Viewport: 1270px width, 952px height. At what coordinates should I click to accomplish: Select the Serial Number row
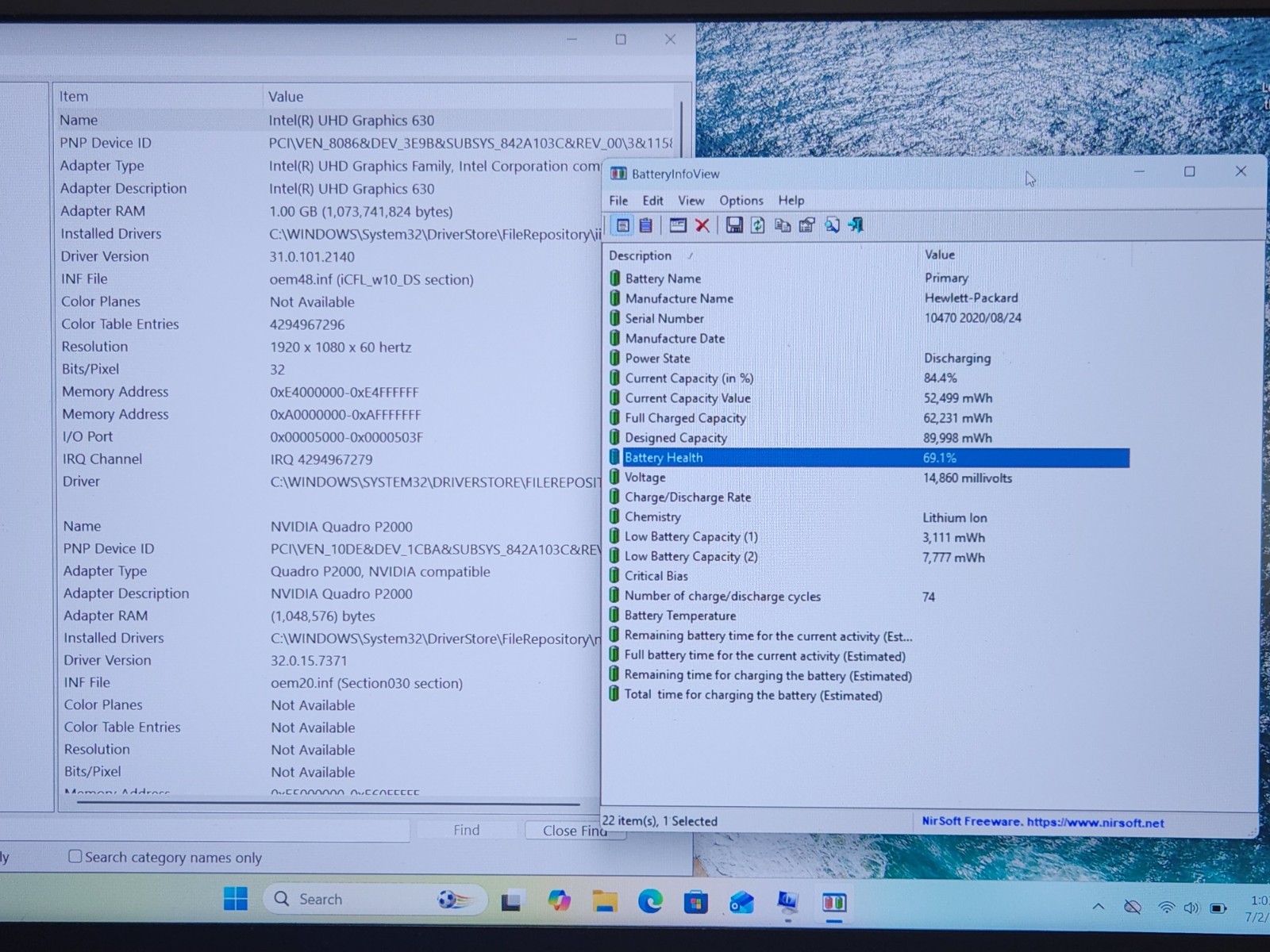[868, 318]
